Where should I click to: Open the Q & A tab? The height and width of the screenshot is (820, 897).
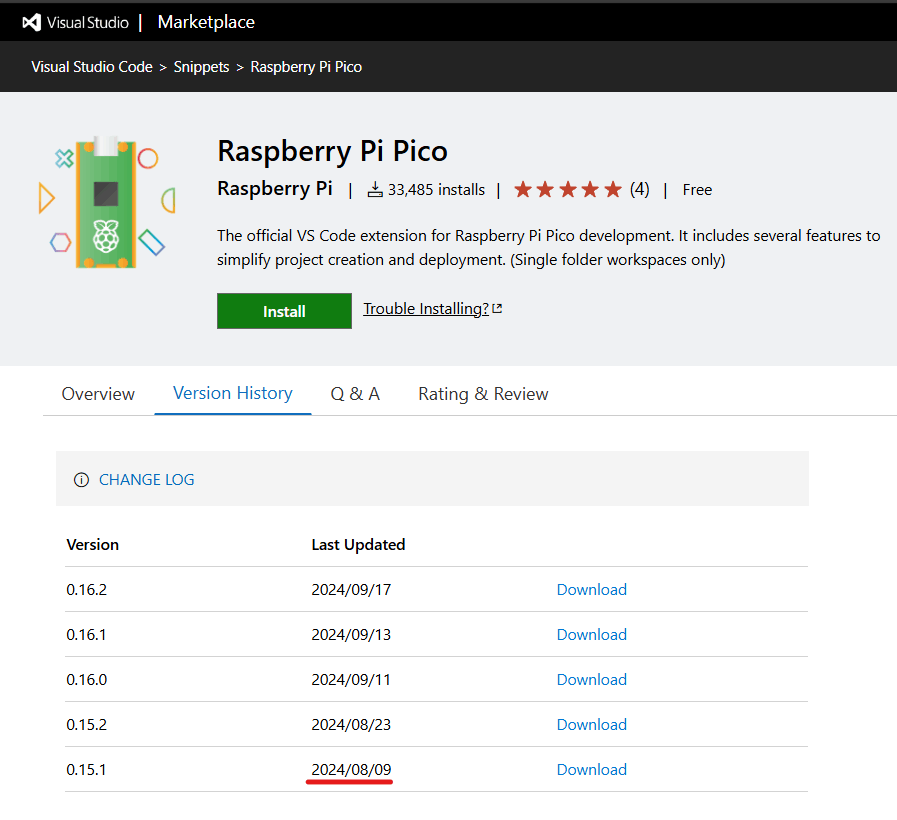355,394
